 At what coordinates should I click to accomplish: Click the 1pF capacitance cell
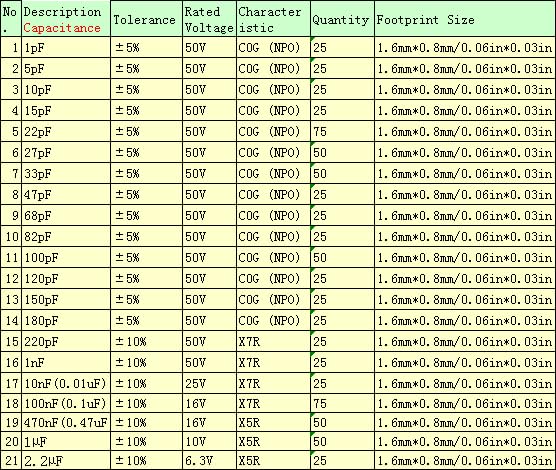66,48
